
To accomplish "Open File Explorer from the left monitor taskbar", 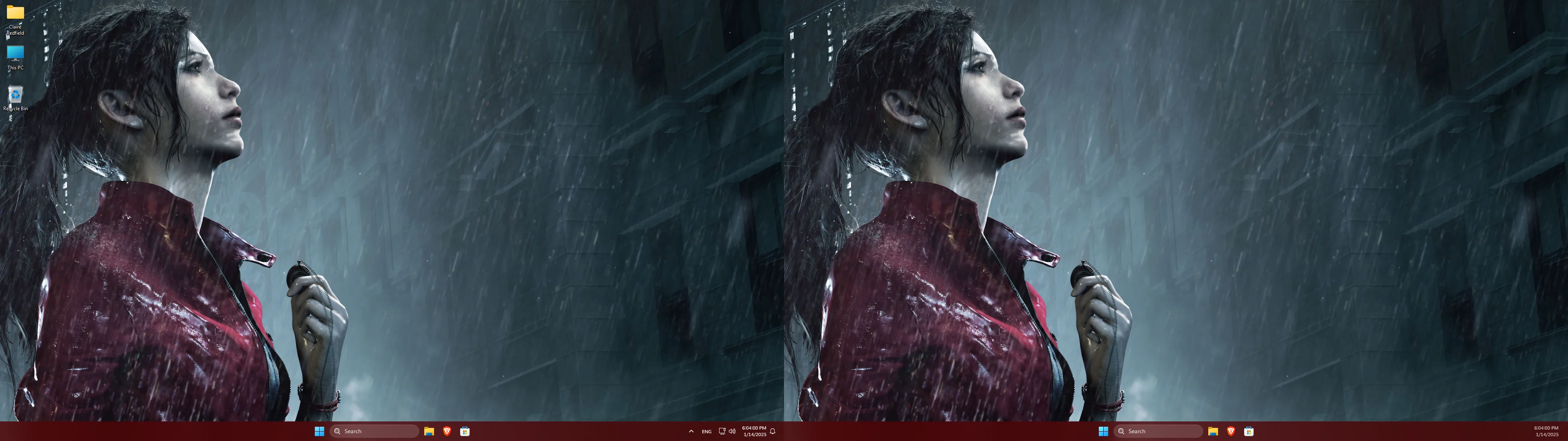I will pyautogui.click(x=429, y=431).
